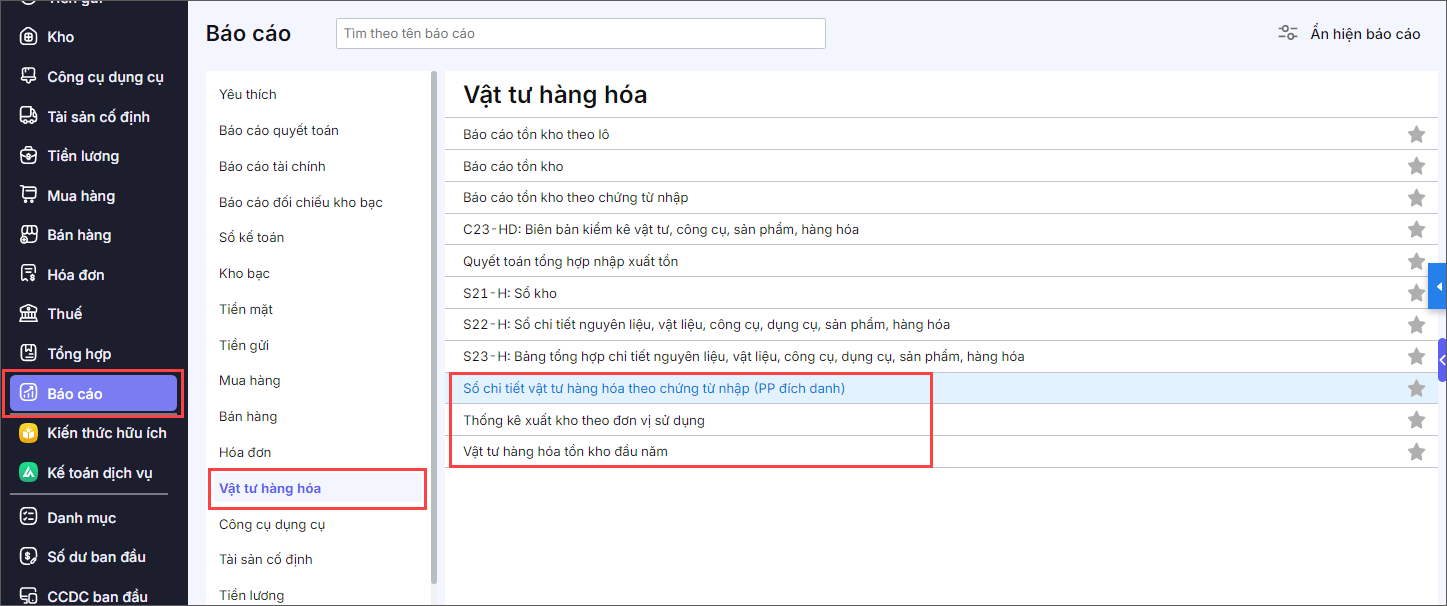
Task: Select Tiền mặt report category
Action: point(246,309)
